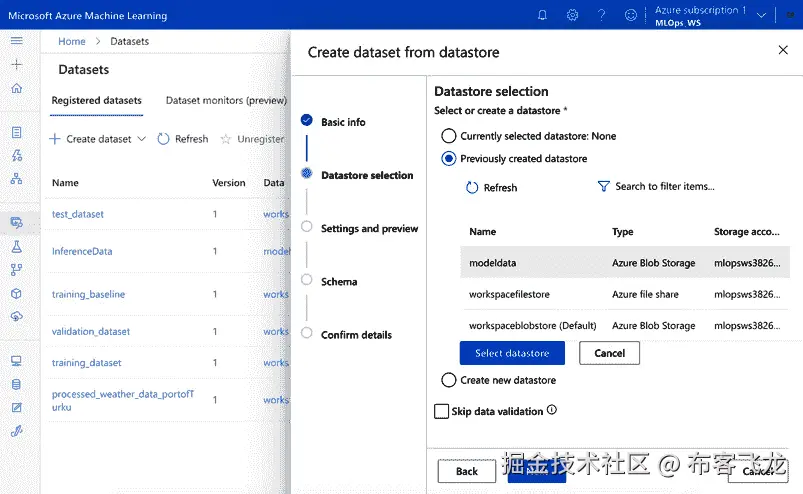Select Create new datastore radio button
The width and height of the screenshot is (803, 494).
point(449,380)
